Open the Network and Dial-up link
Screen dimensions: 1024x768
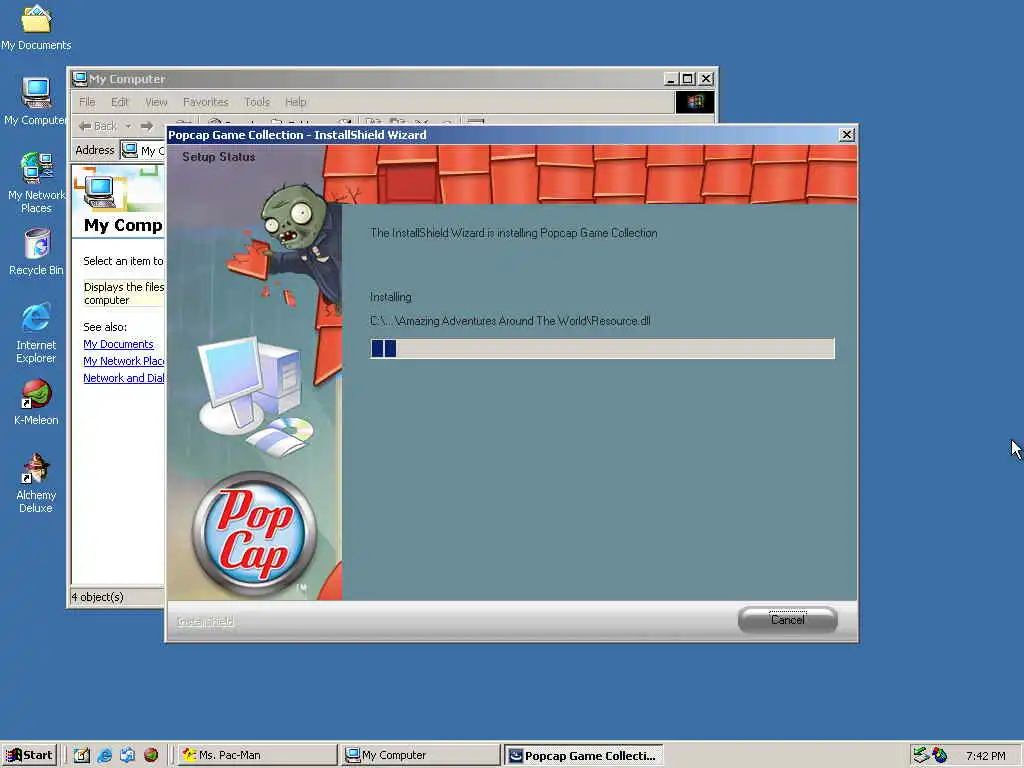(x=123, y=378)
